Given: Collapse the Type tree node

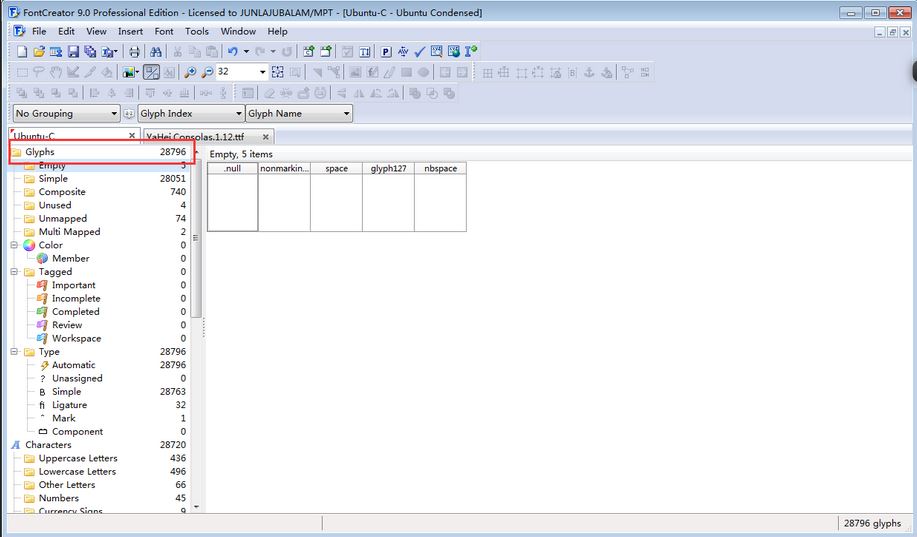Looking at the screenshot, I should pos(14,352).
